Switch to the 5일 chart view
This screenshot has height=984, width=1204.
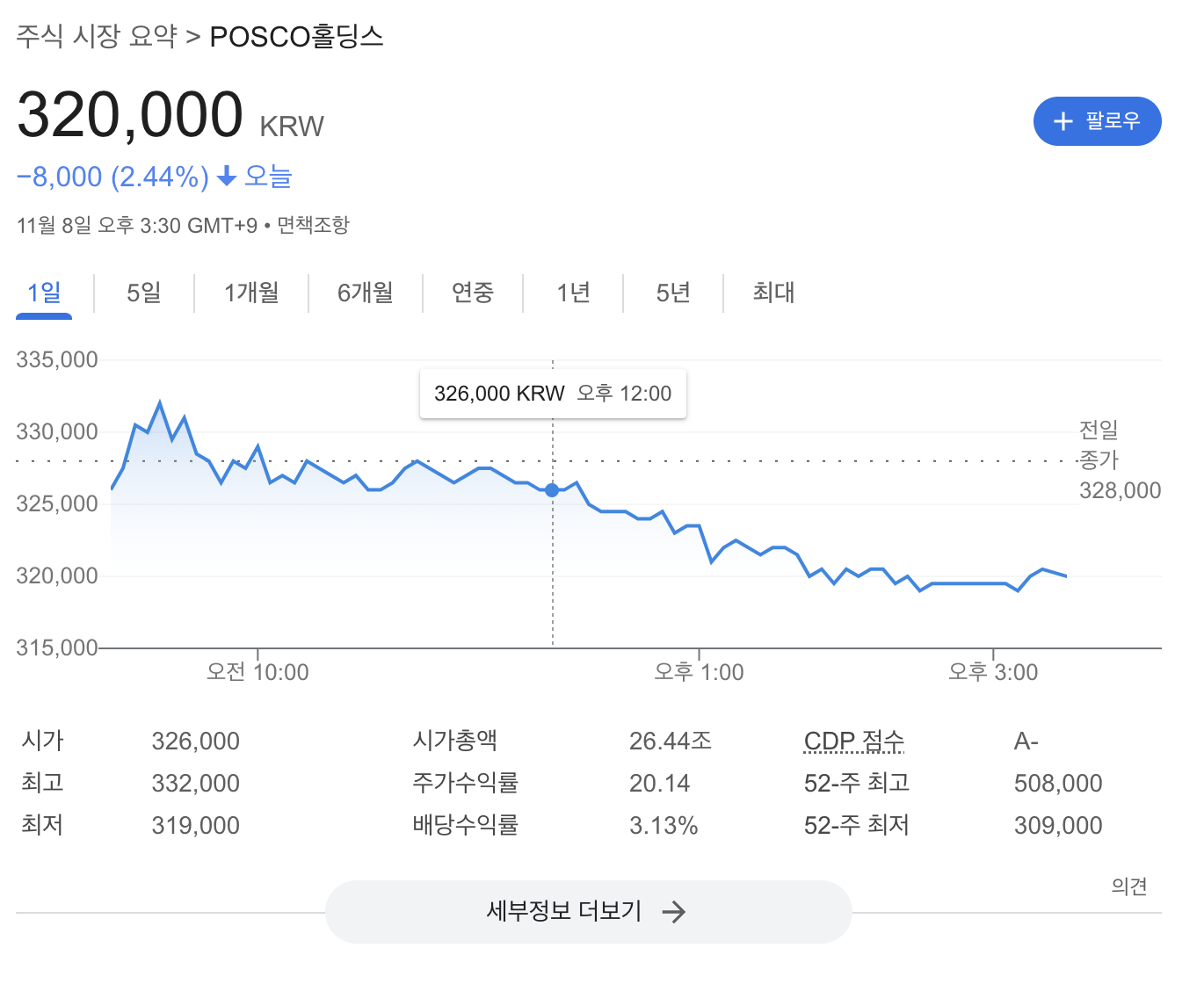pyautogui.click(x=141, y=293)
